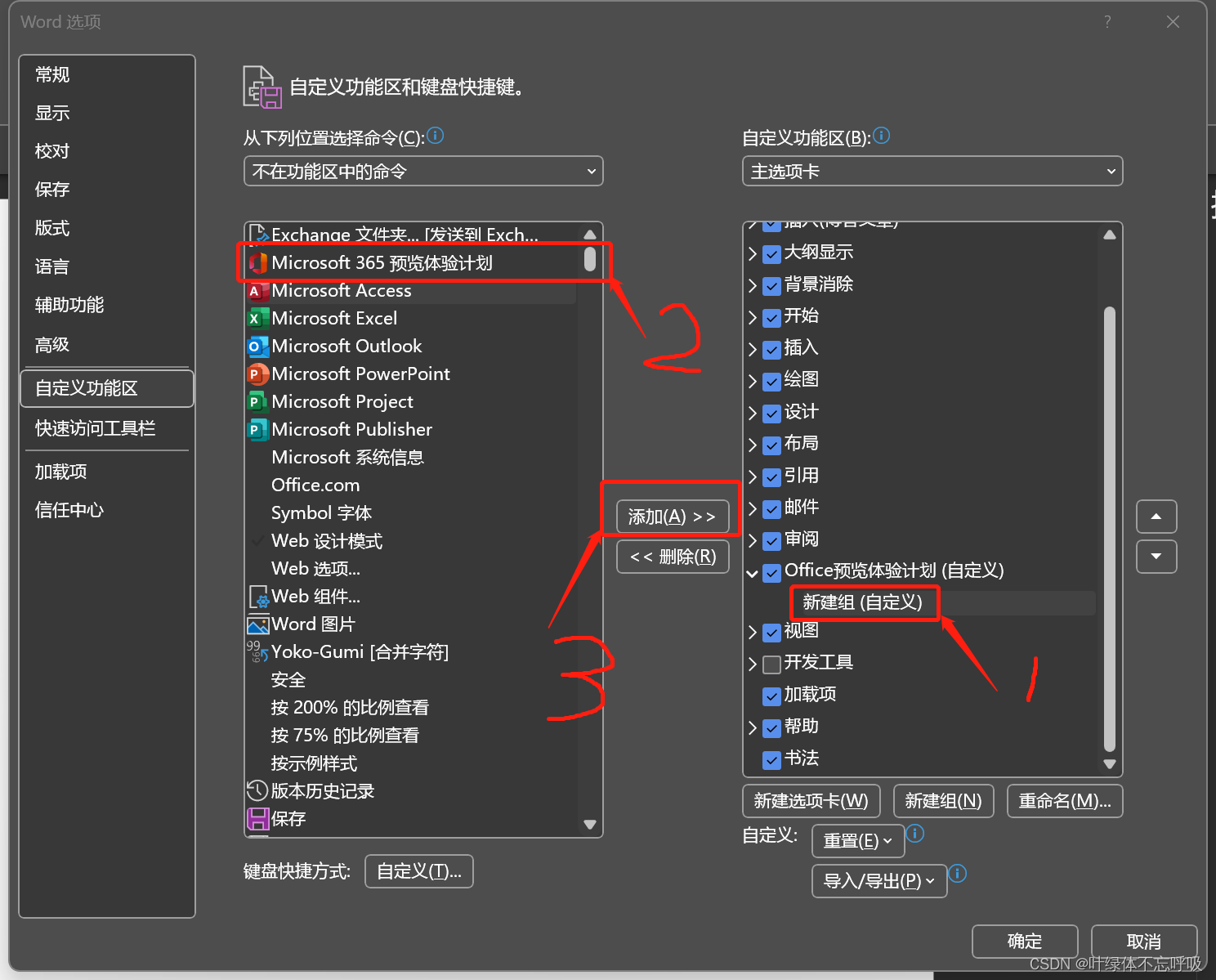1216x980 pixels.
Task: Open the 主选项卡 dropdown
Action: tap(932, 171)
